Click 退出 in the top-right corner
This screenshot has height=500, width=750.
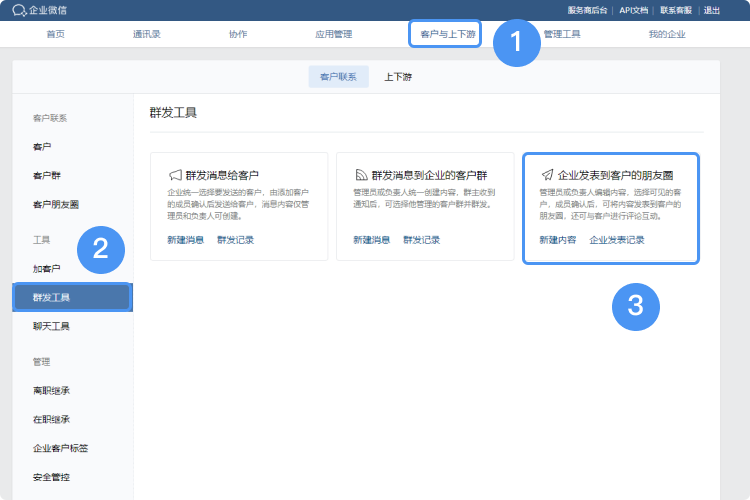711,10
